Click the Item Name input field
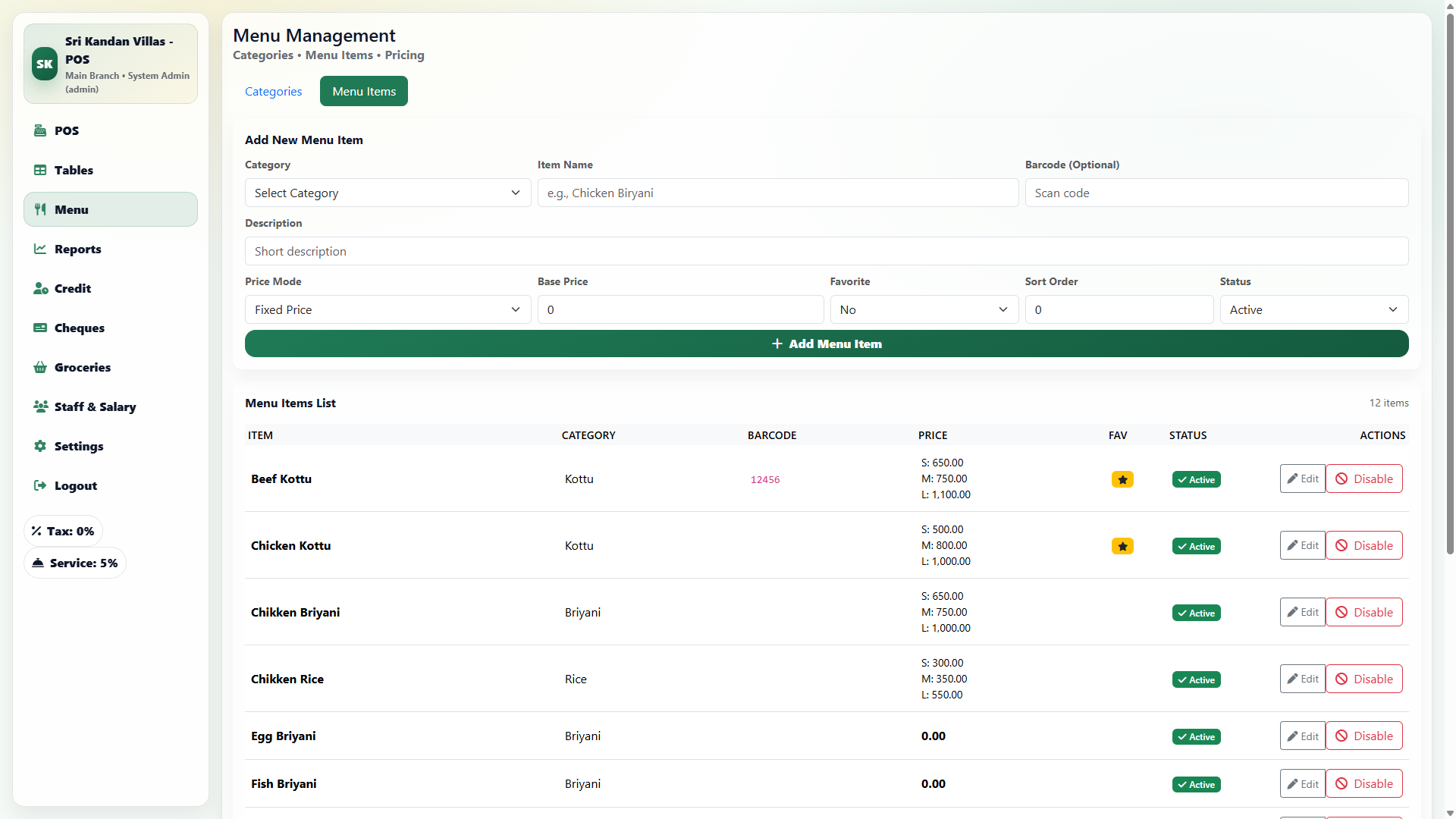This screenshot has height=819, width=1456. coord(777,193)
